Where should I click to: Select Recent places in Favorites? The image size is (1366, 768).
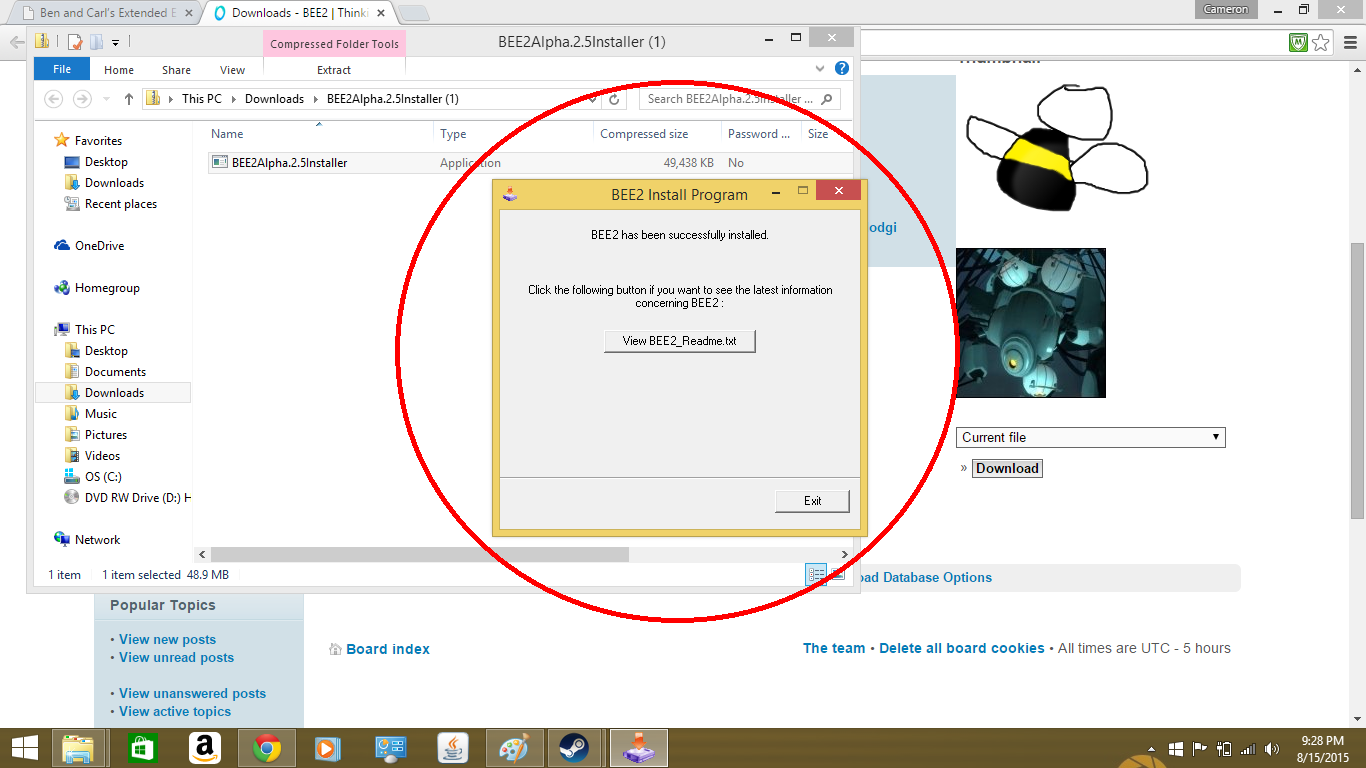click(120, 204)
